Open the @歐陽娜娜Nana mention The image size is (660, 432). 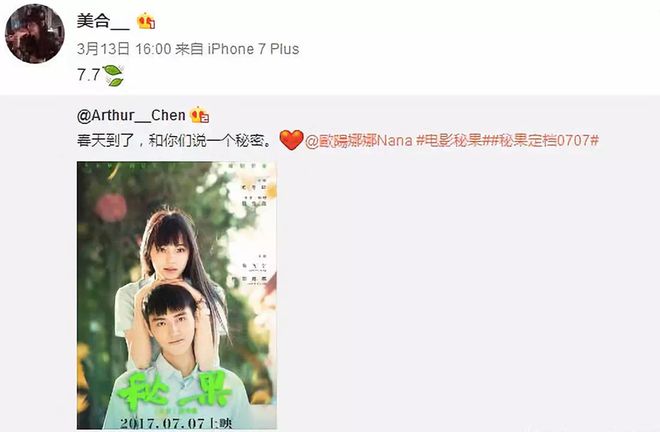[x=358, y=140]
